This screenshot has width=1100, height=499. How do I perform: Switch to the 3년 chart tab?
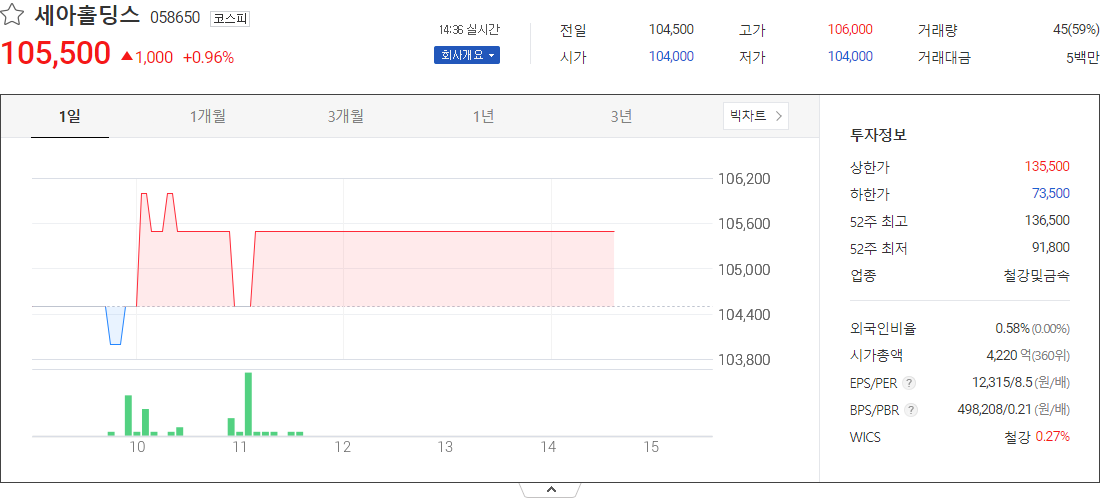[621, 117]
